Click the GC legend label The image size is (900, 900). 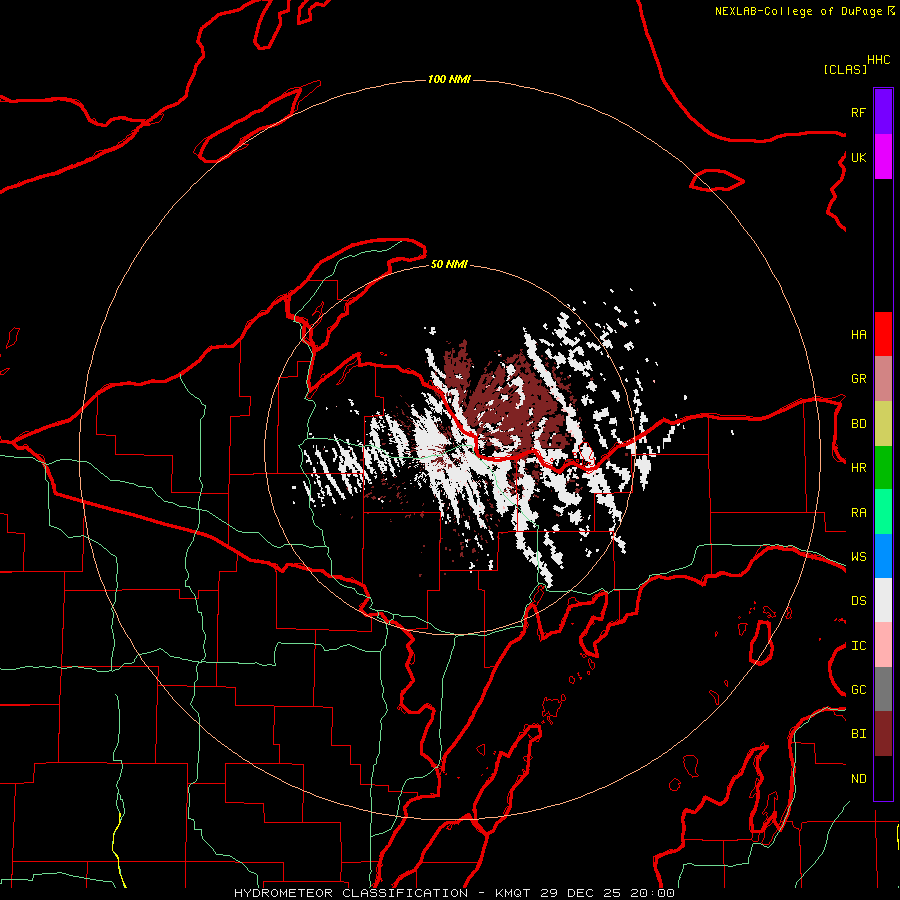pos(858,690)
